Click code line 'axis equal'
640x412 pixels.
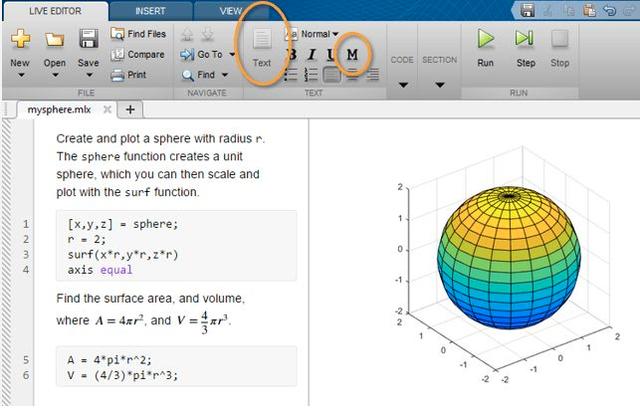[100, 270]
